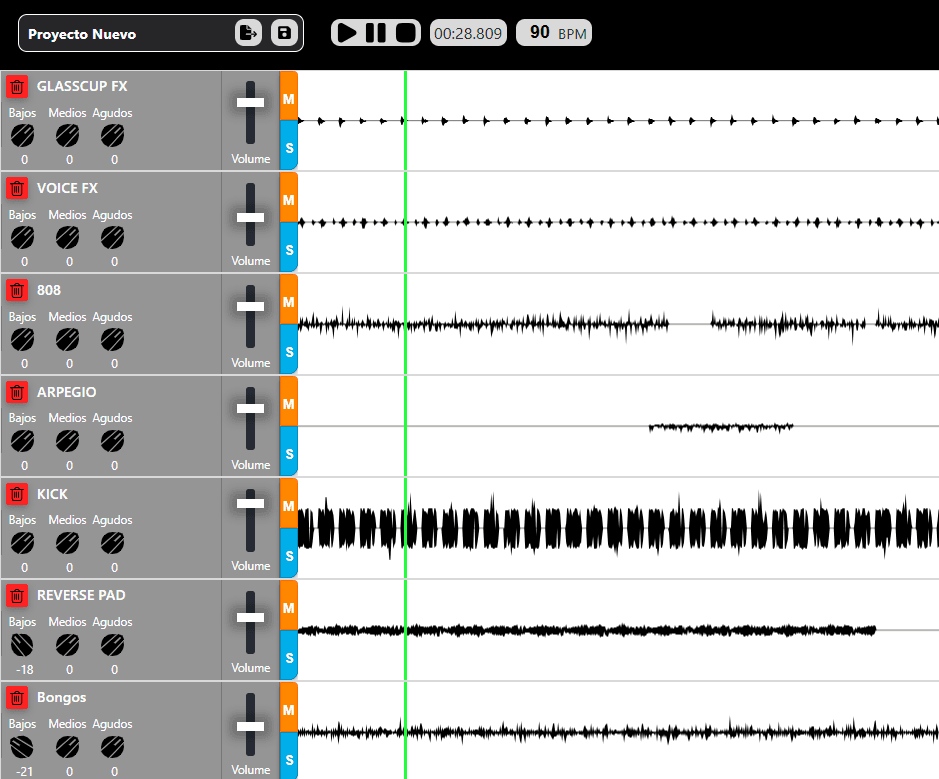Delete the KICK track
The height and width of the screenshot is (779, 939).
click(17, 494)
